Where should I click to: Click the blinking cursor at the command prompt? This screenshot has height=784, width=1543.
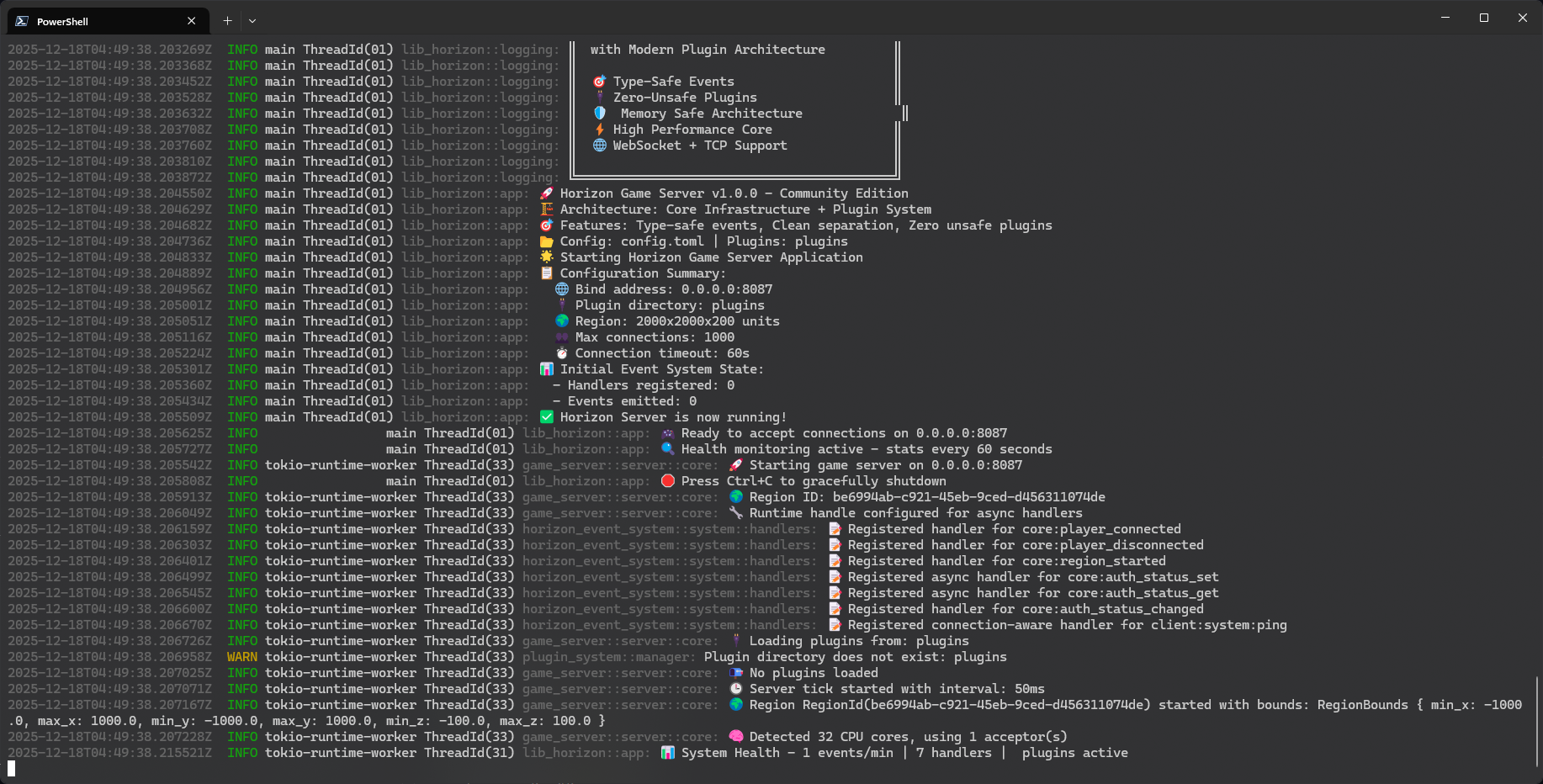10,768
